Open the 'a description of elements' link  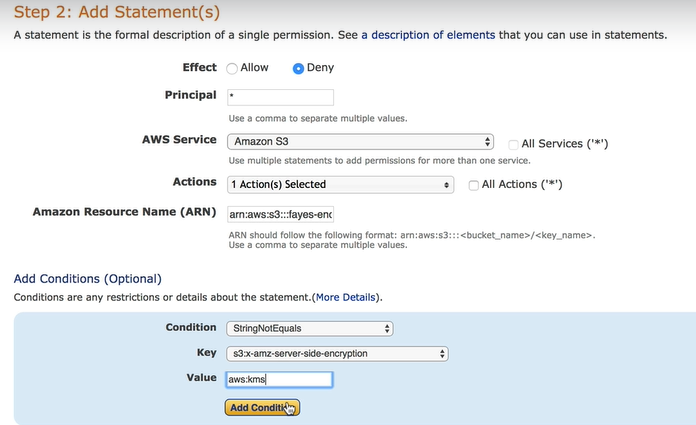tap(428, 35)
